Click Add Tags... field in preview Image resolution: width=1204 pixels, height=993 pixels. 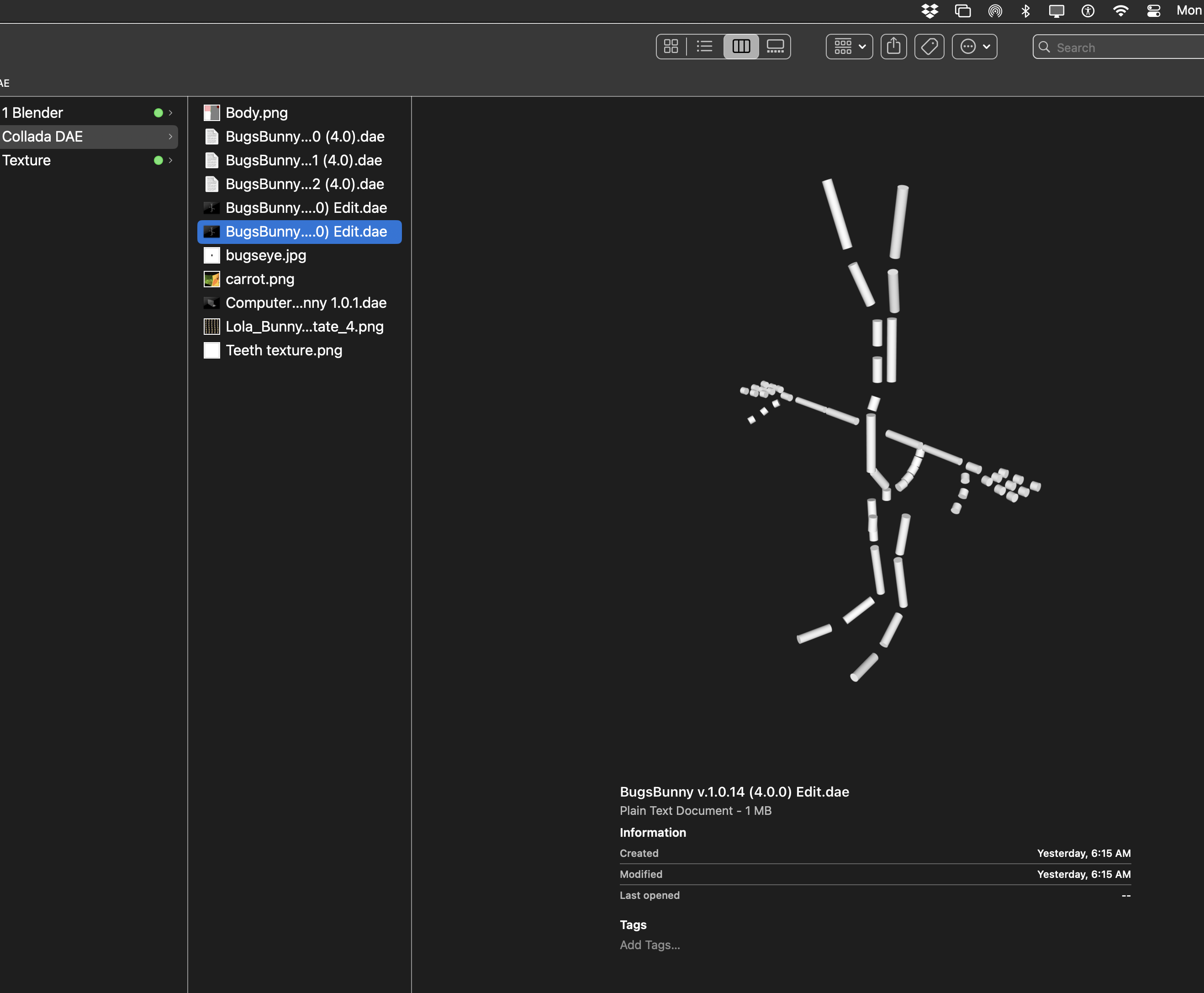pyautogui.click(x=650, y=945)
